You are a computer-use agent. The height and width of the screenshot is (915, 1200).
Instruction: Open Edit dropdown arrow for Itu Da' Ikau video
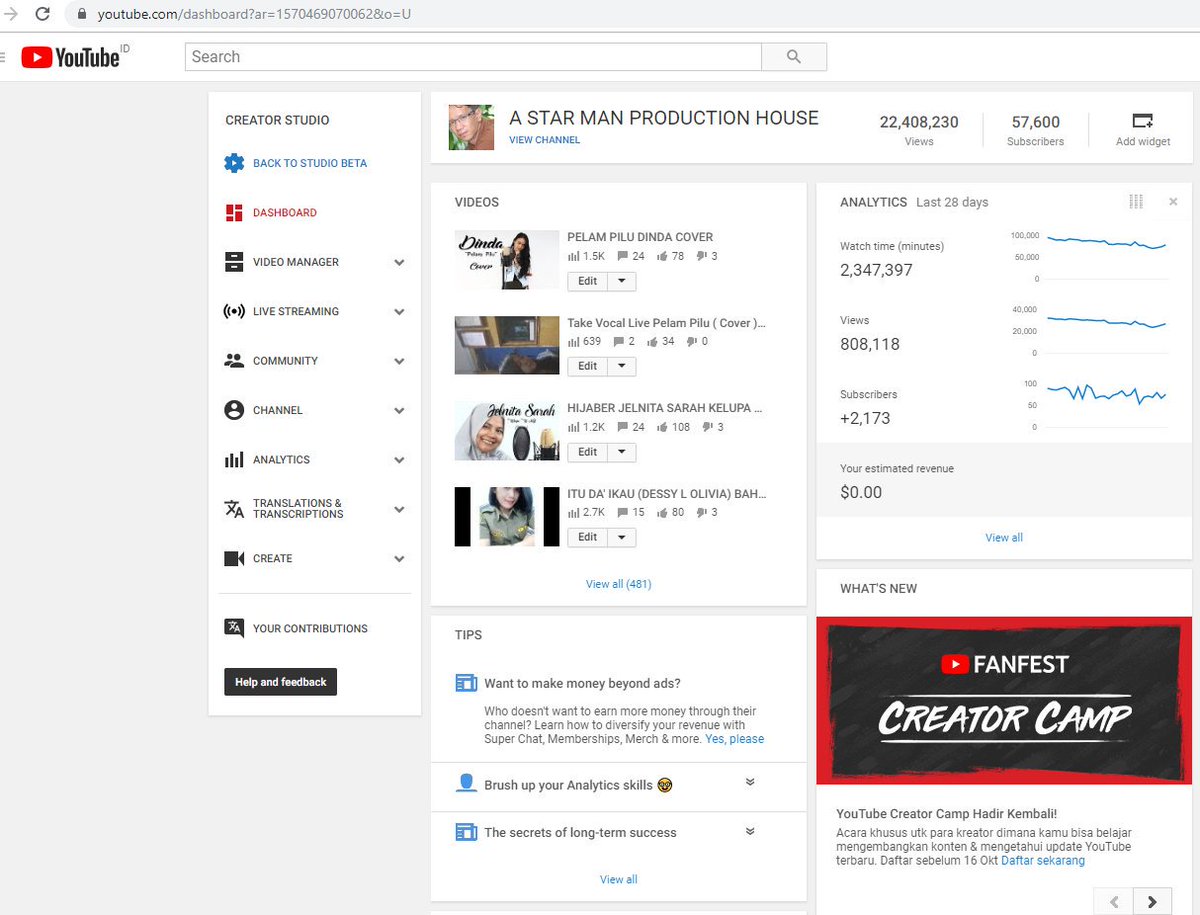coord(621,537)
